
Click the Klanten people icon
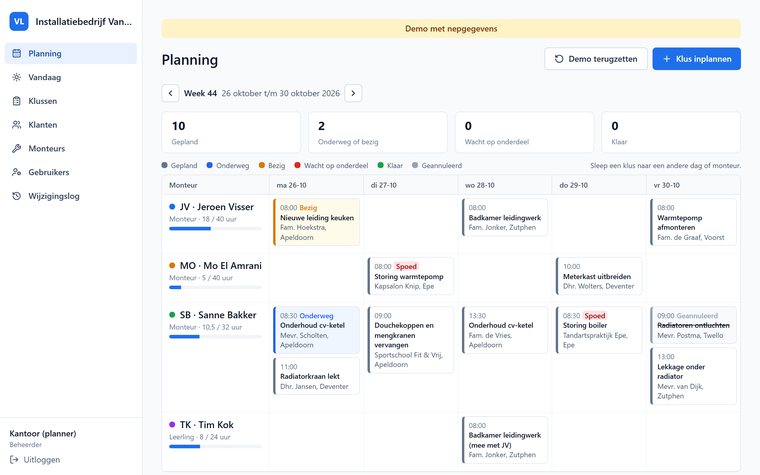coord(16,125)
